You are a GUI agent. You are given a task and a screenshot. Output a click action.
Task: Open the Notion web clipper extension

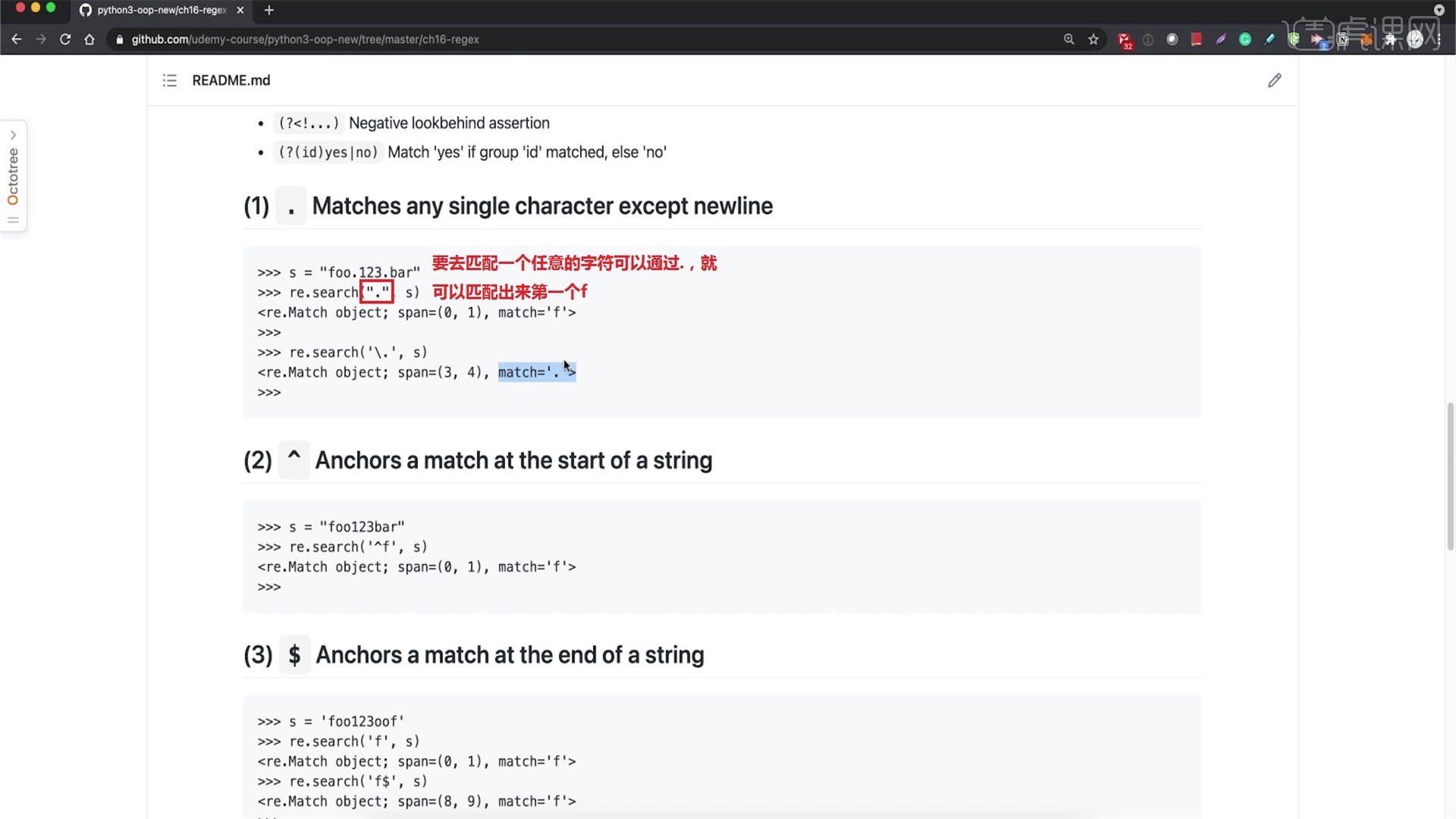coord(1342,39)
